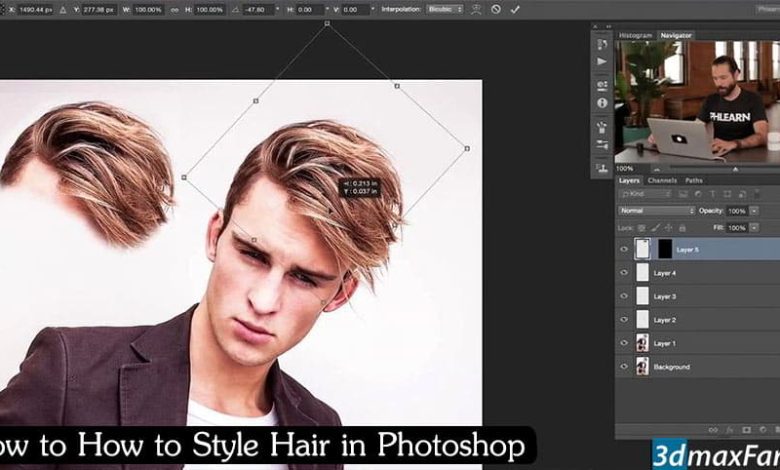Open the Normal blend mode dropdown

(656, 211)
